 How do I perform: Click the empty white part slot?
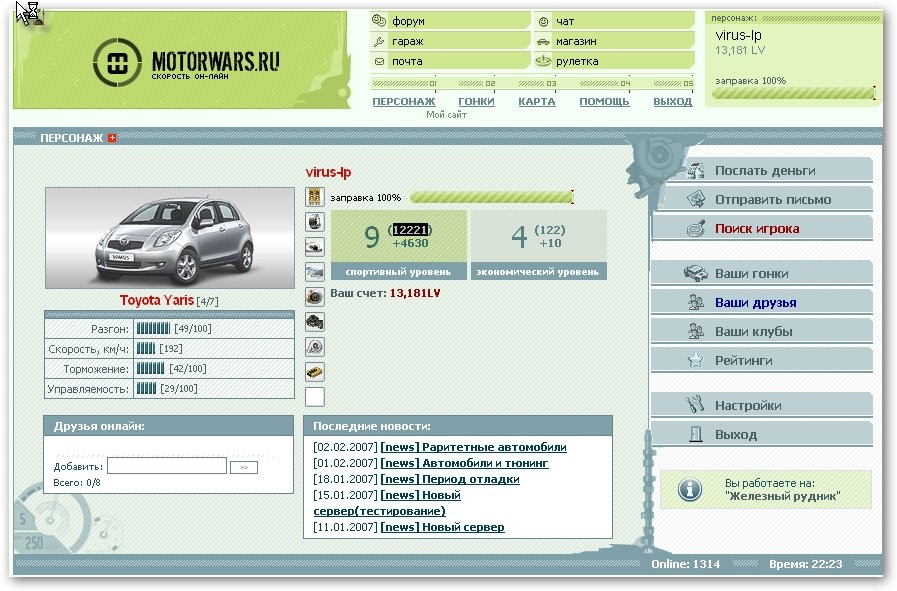pos(315,397)
